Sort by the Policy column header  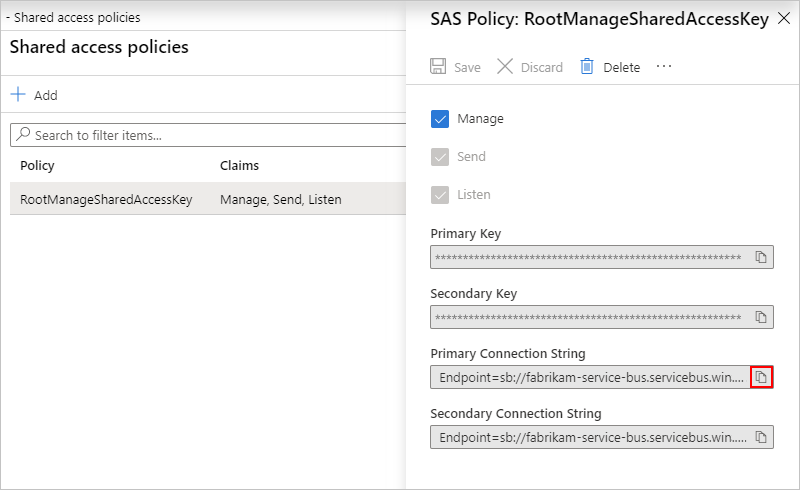38,165
